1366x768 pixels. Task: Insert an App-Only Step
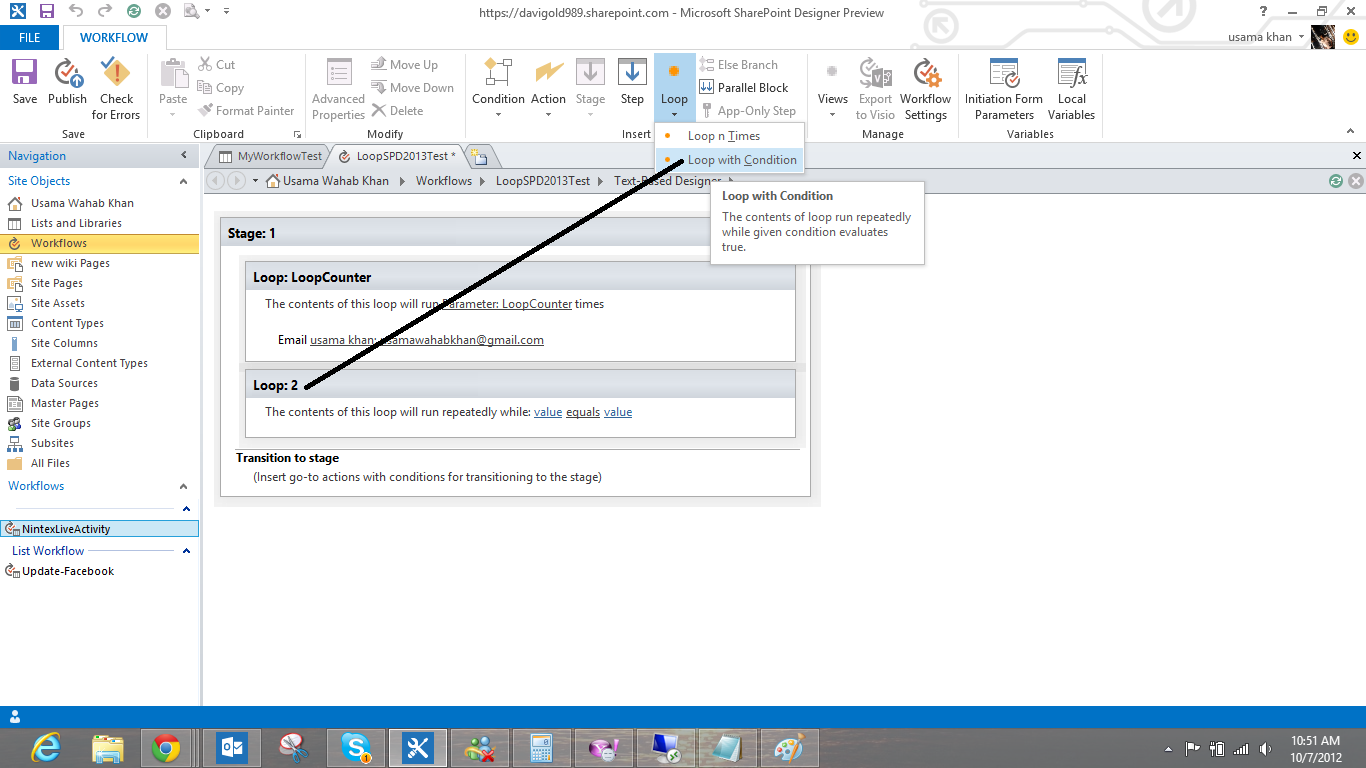(748, 111)
